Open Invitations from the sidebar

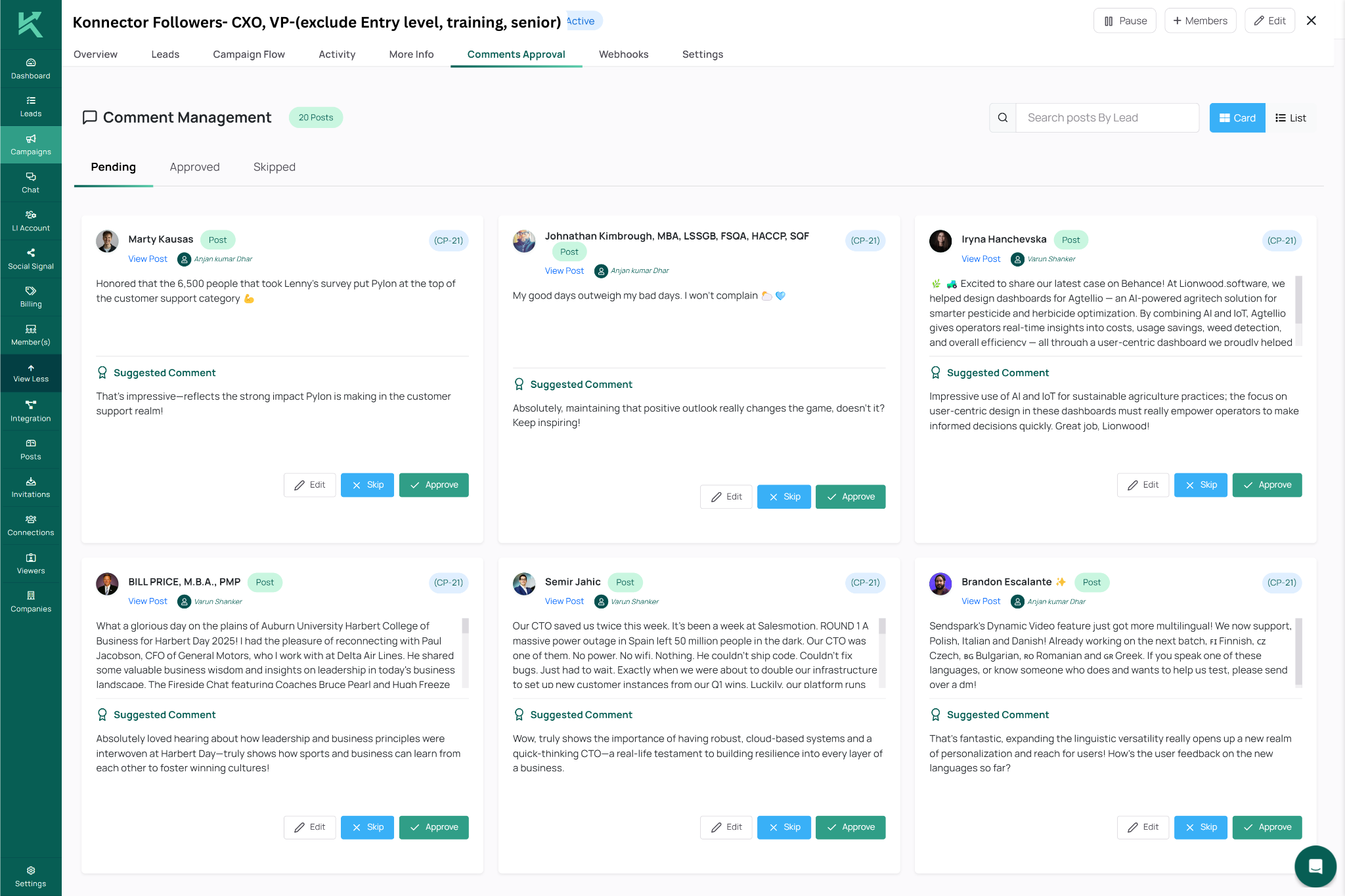click(31, 488)
